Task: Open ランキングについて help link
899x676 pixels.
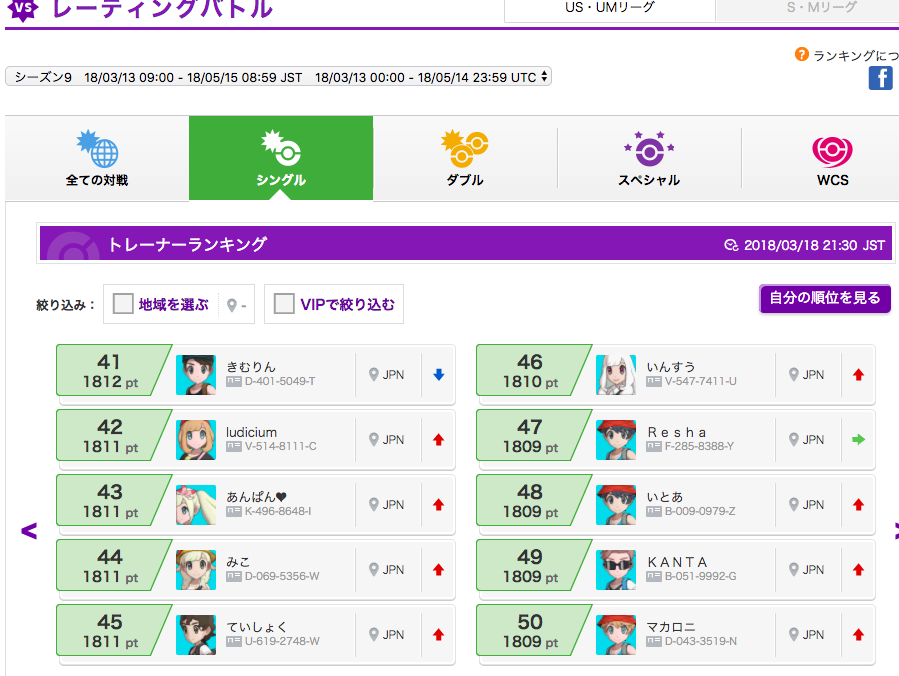Action: click(x=856, y=56)
